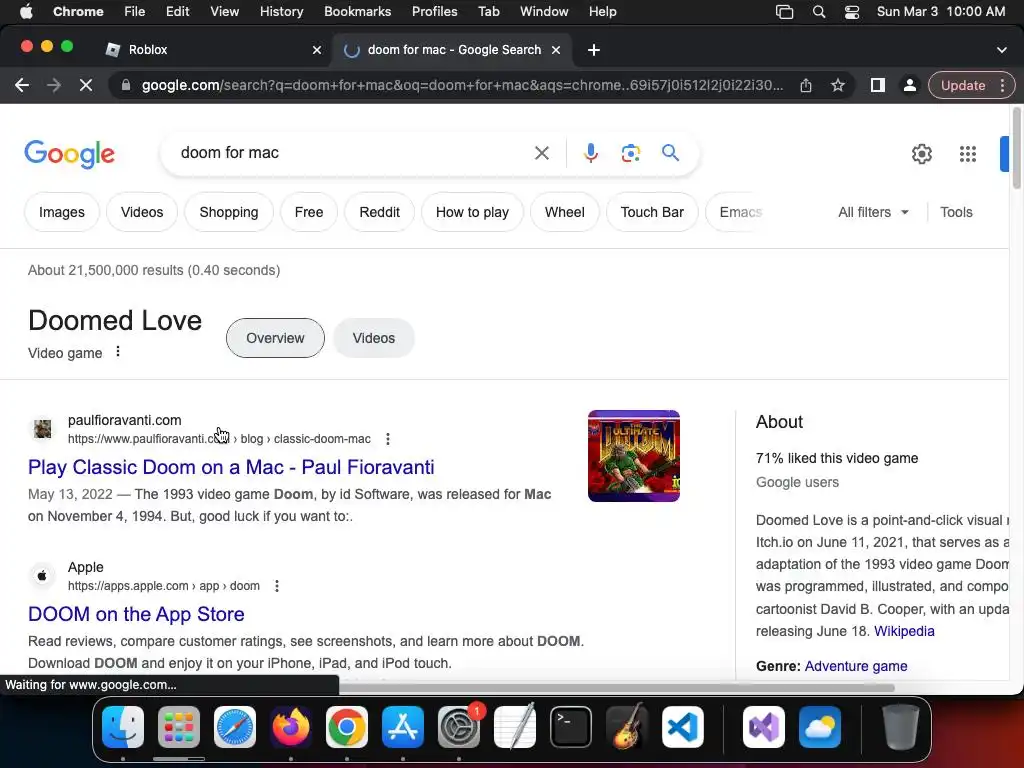This screenshot has height=768, width=1024.
Task: Open Spotlight search in menu bar
Action: 818,12
